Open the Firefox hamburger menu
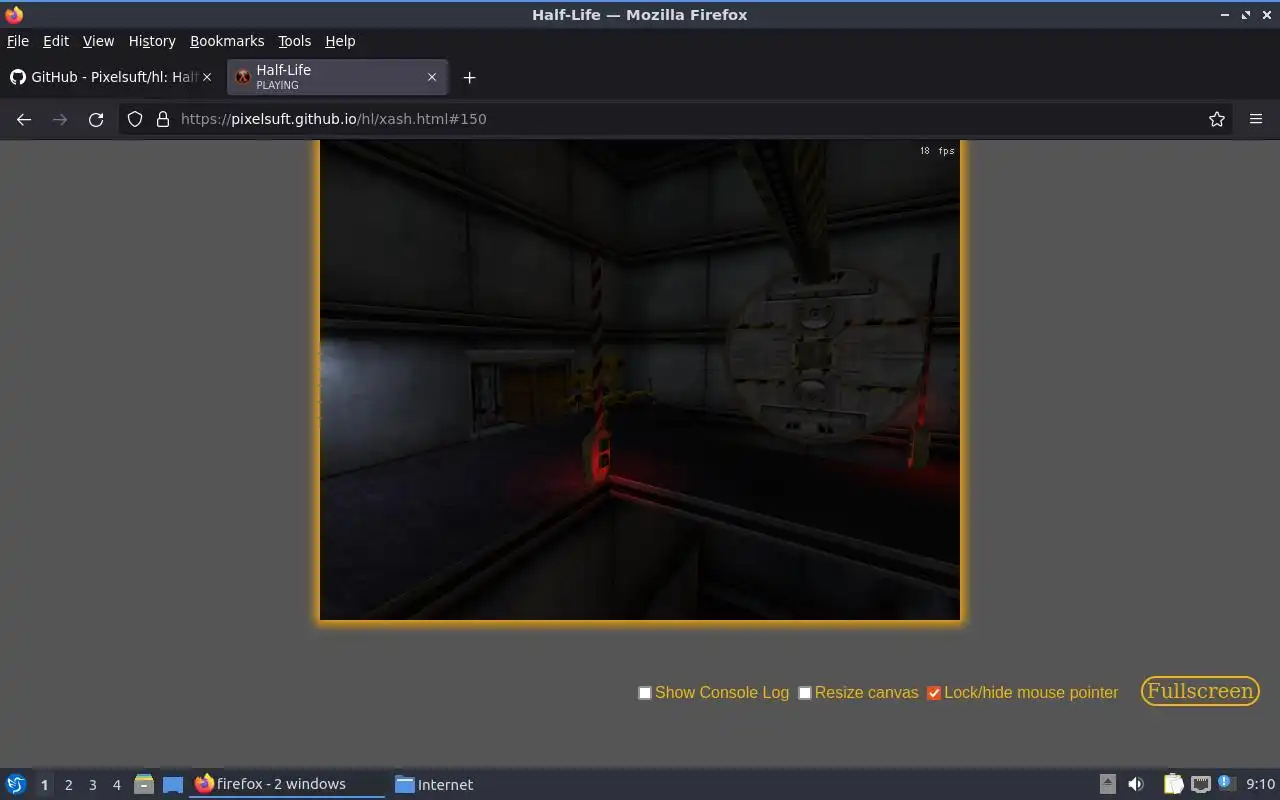 coord(1256,119)
